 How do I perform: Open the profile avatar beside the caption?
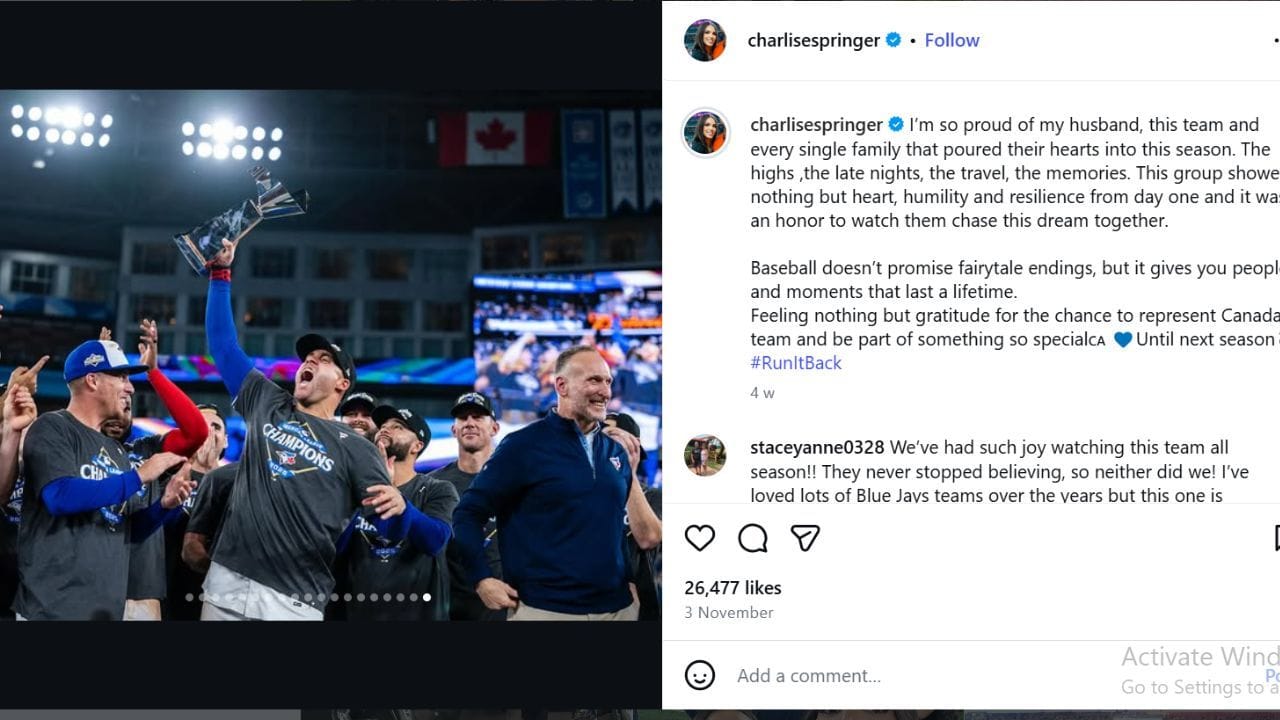[705, 133]
